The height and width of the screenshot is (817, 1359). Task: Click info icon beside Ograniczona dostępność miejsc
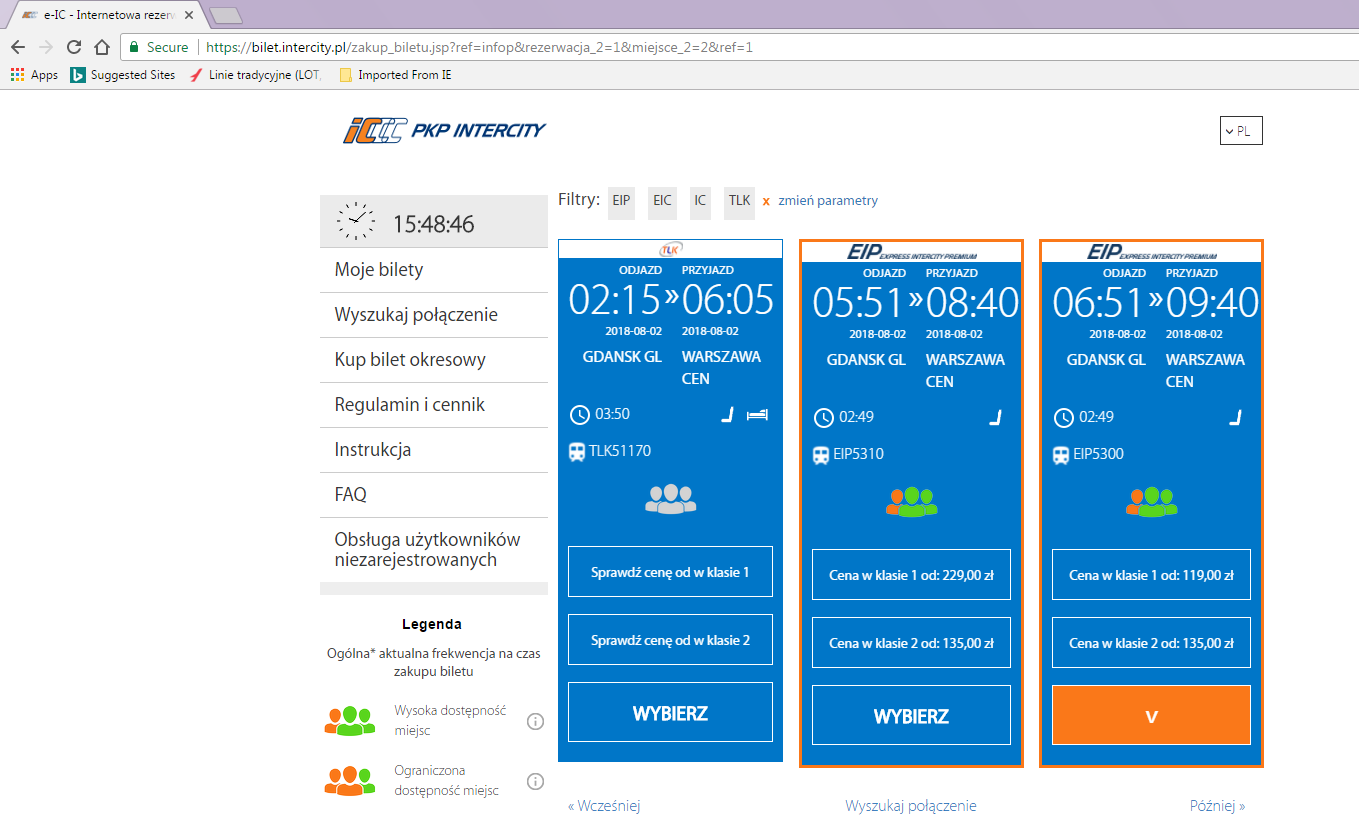point(535,781)
